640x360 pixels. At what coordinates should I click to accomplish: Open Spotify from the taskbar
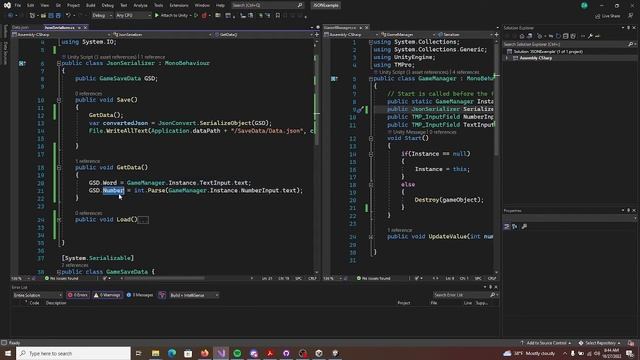pos(237,353)
